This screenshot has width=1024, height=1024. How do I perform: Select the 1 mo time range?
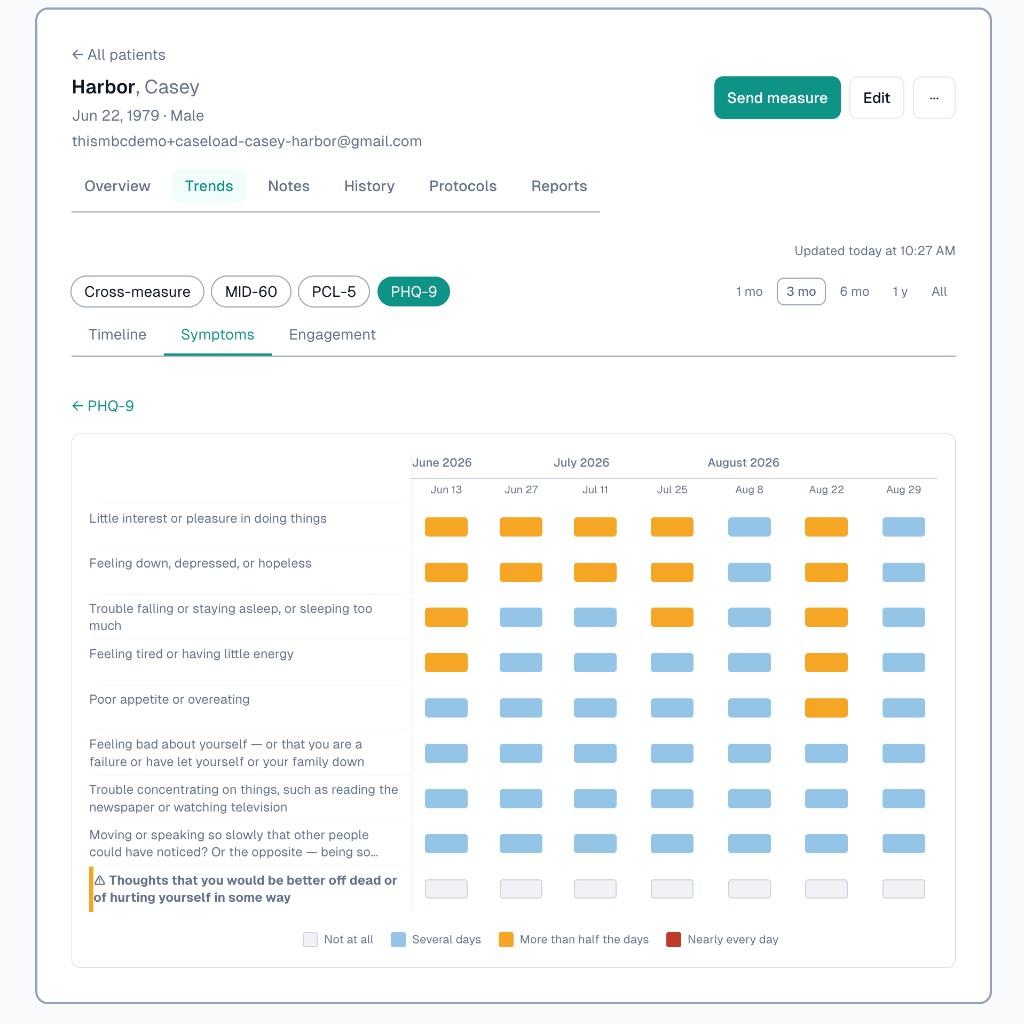tap(748, 291)
